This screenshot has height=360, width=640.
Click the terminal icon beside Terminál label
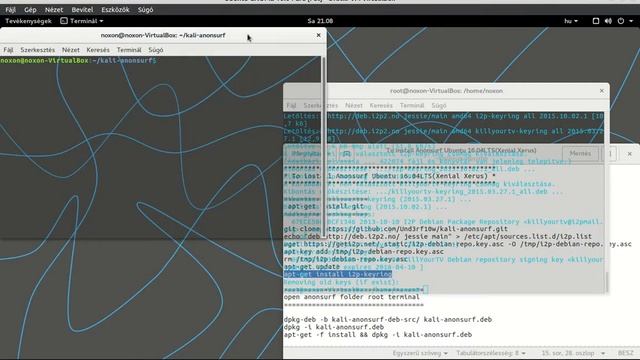click(64, 21)
